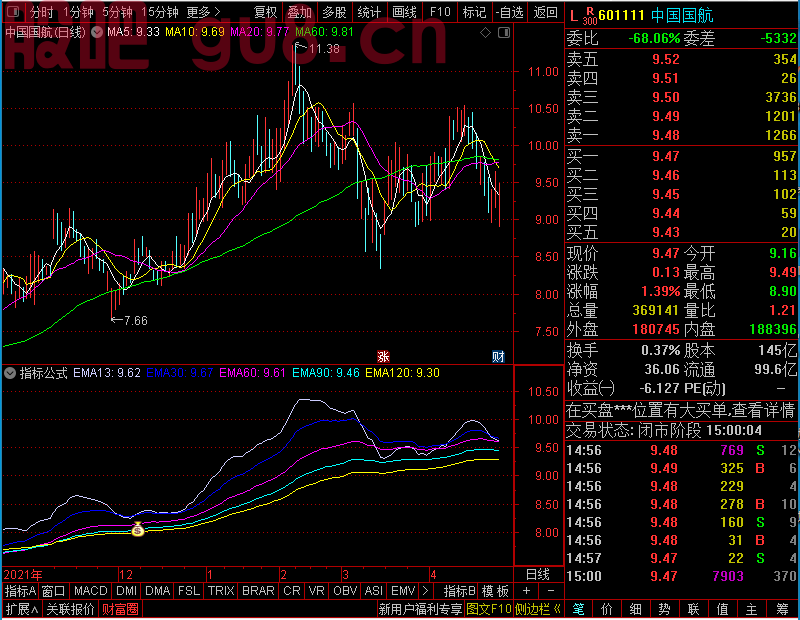Expand the 扩展 panel
This screenshot has height=620, width=800.
[22, 609]
